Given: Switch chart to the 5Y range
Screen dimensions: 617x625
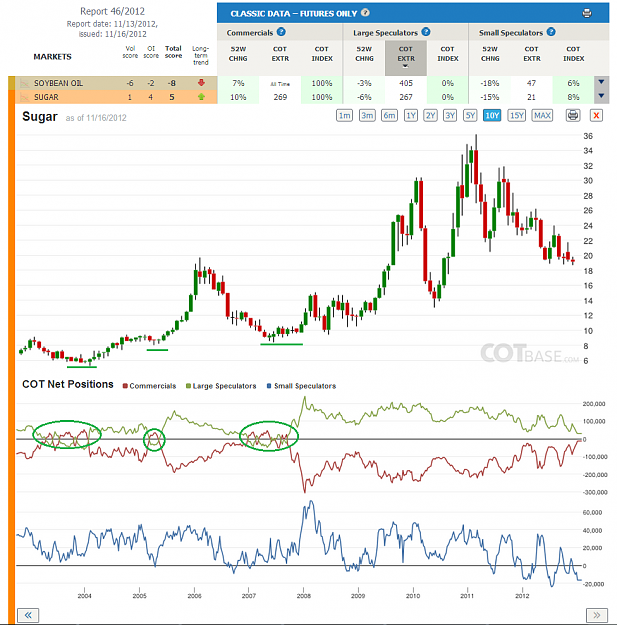Looking at the screenshot, I should [x=470, y=116].
